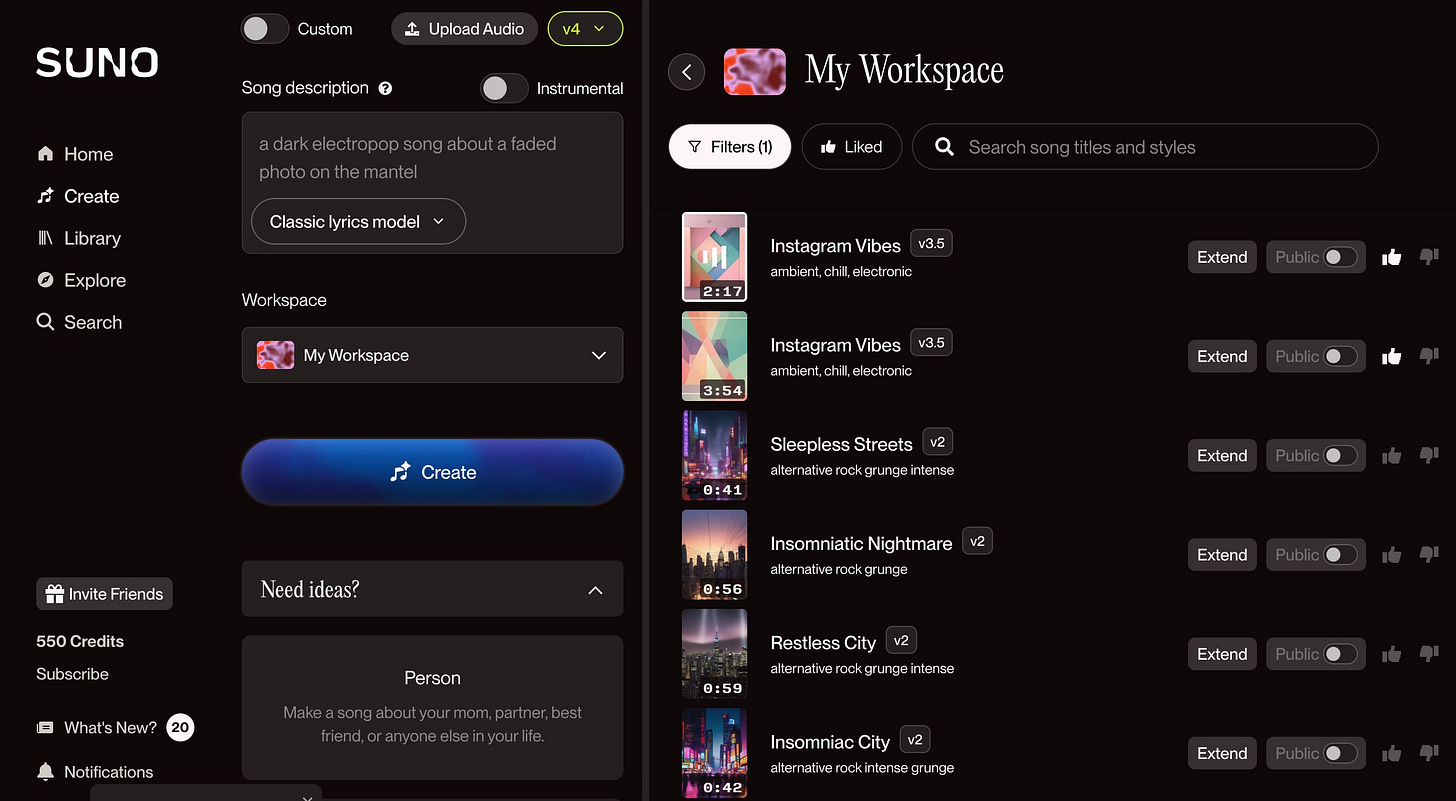Click the What's New badge showing 20
This screenshot has height=801, width=1456.
coord(180,727)
